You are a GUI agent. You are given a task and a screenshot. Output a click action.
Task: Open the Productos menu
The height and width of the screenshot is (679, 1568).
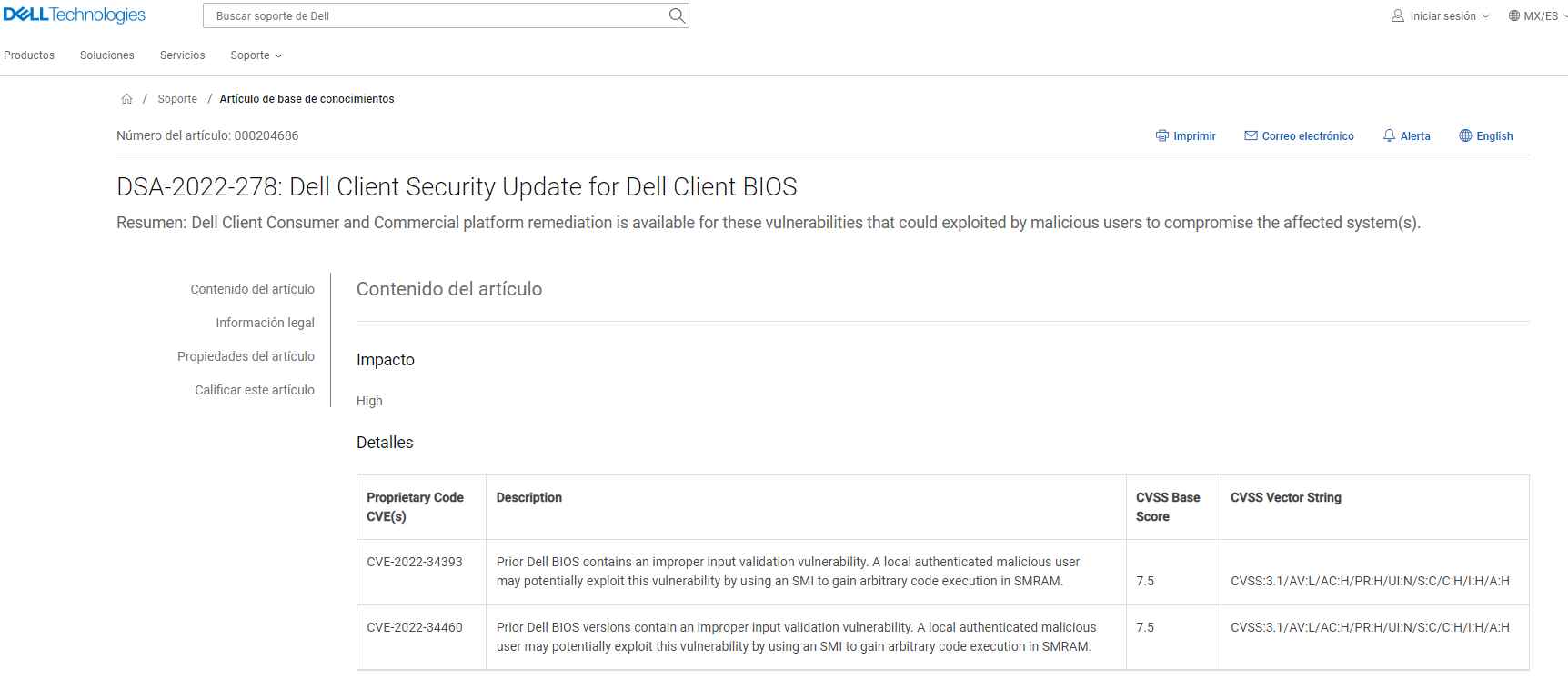[x=29, y=55]
